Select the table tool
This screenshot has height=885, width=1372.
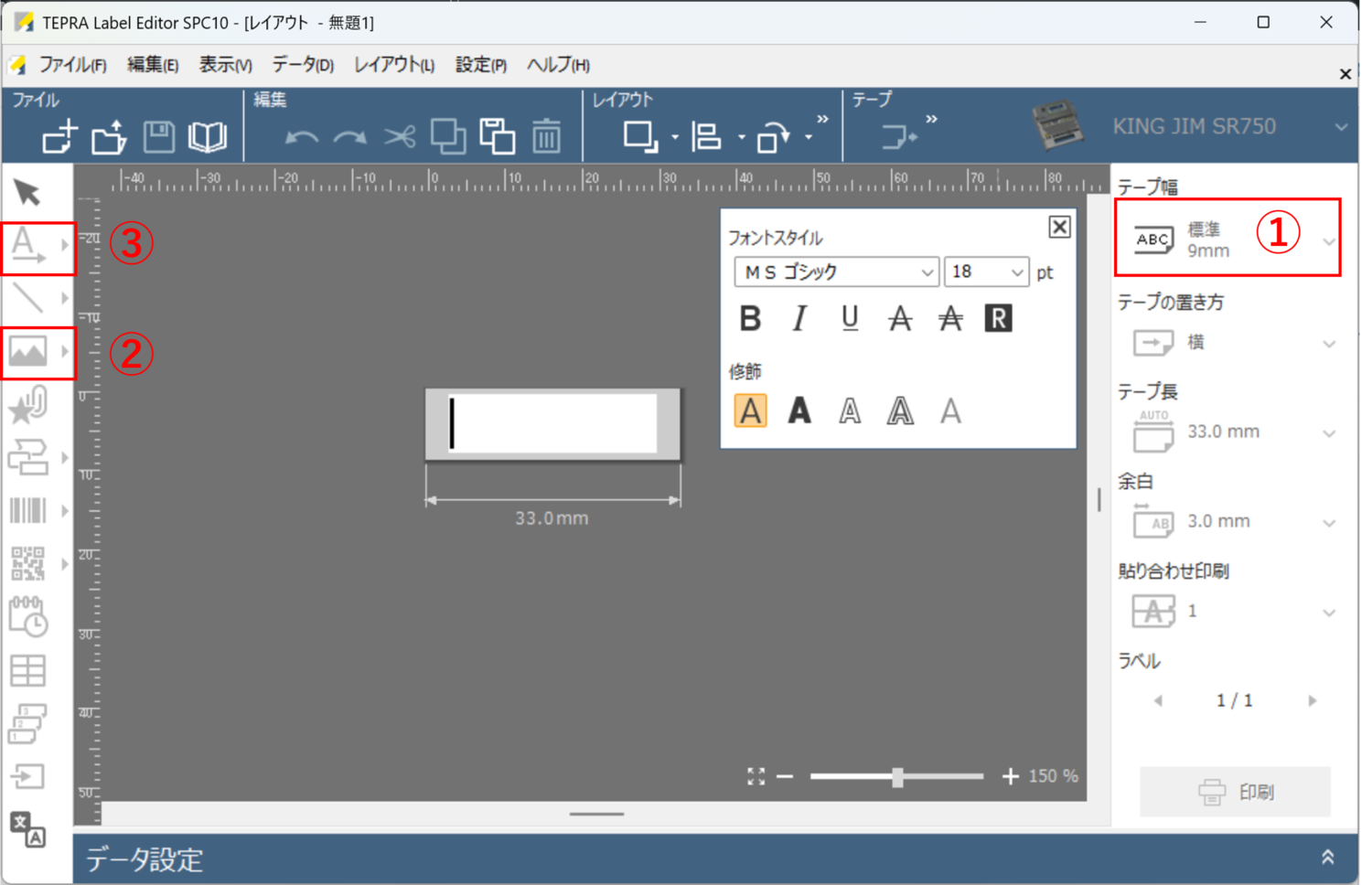click(x=27, y=670)
